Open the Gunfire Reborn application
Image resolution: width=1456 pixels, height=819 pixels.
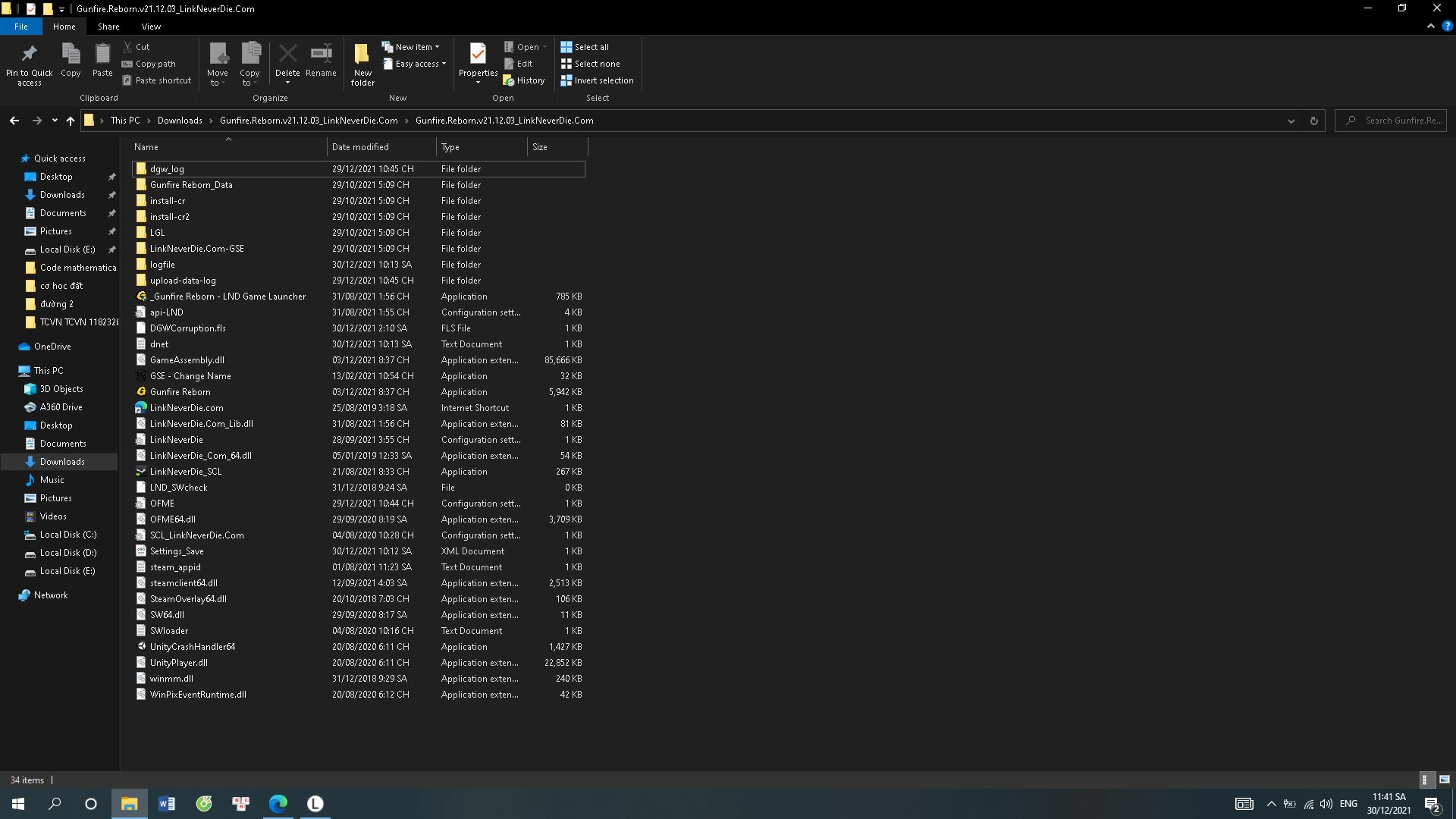coord(180,391)
